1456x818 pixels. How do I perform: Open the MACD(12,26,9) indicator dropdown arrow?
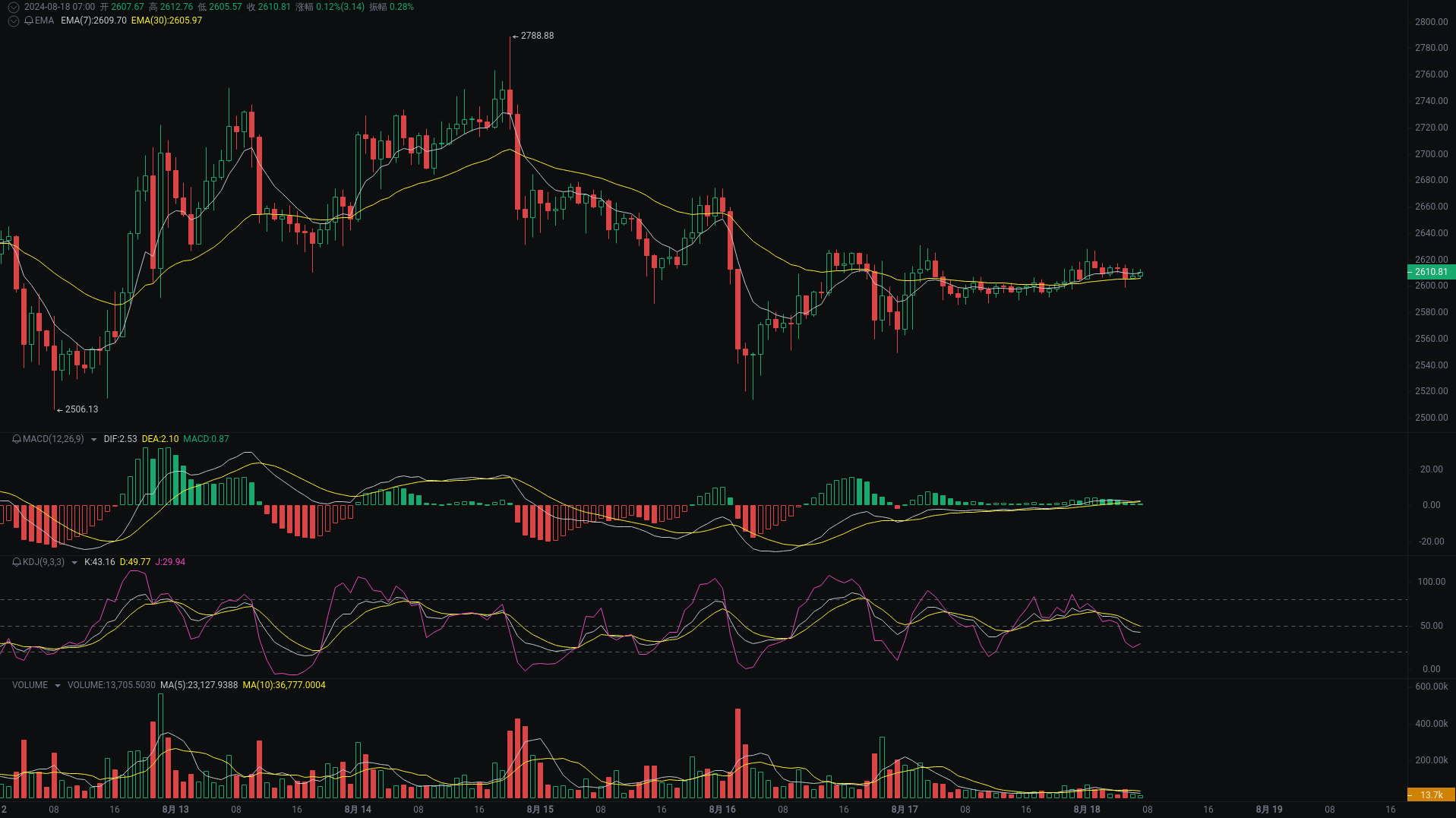point(93,440)
